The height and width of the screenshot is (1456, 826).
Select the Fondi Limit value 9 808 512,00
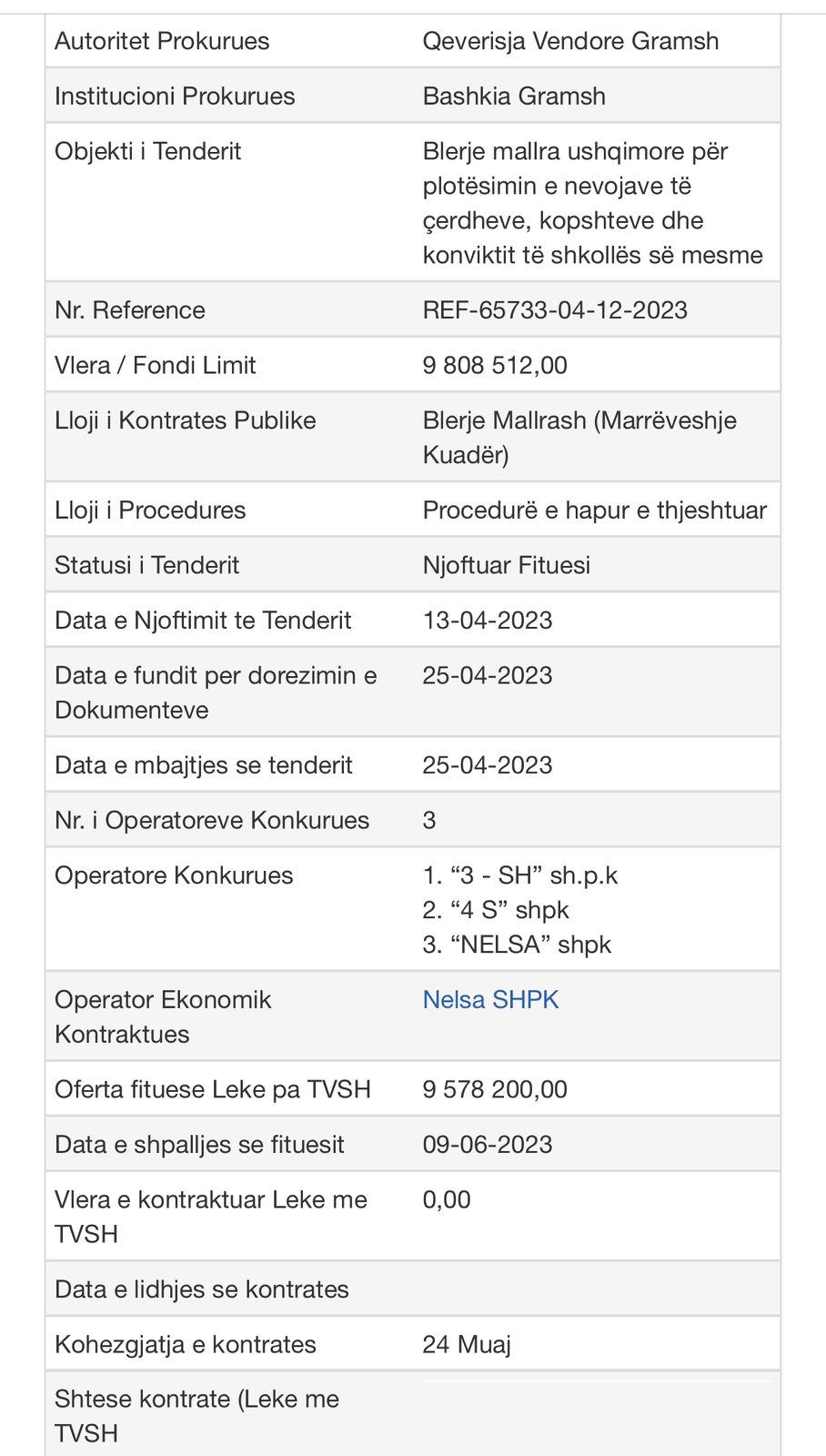pyautogui.click(x=494, y=365)
